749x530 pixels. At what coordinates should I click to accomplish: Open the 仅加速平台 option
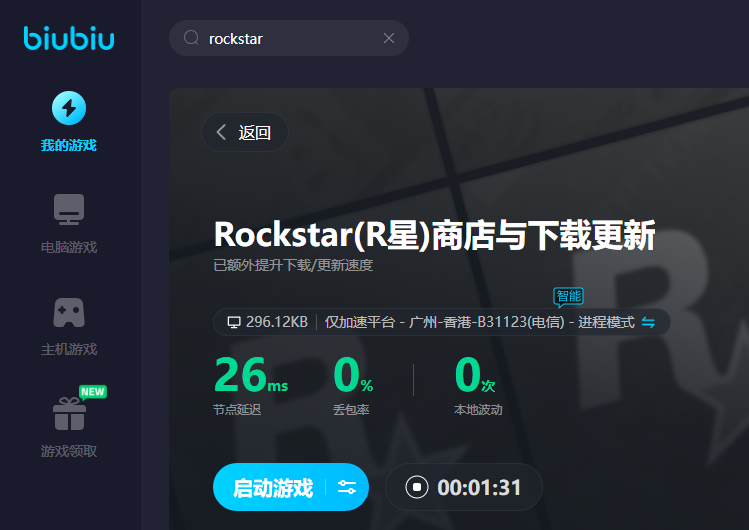pos(359,322)
